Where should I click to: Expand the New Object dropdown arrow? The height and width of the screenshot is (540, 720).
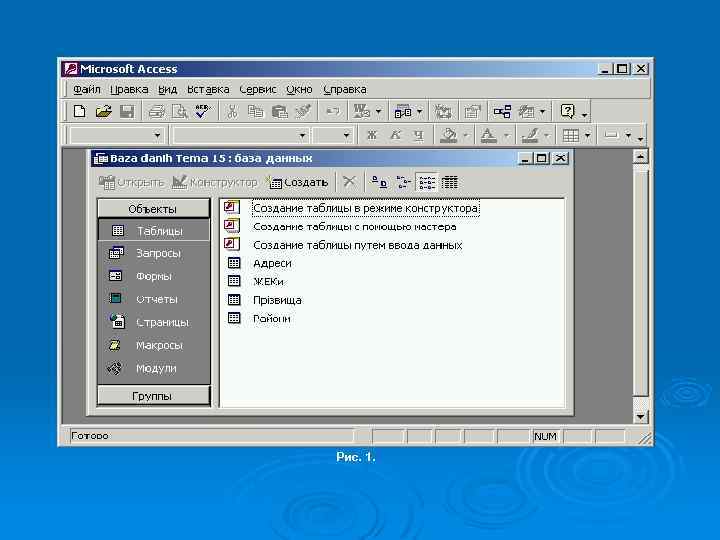542,111
